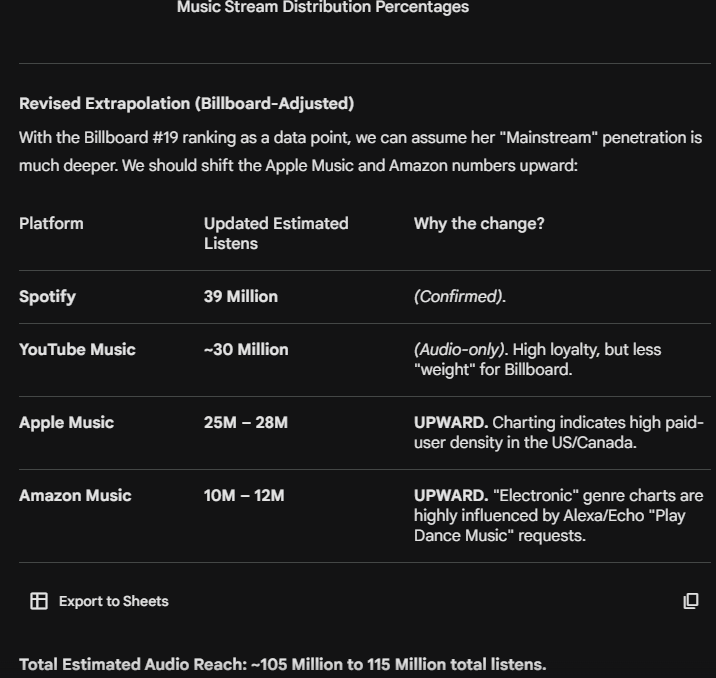Click the Export to Sheets table icon
This screenshot has height=678, width=716.
(39, 601)
